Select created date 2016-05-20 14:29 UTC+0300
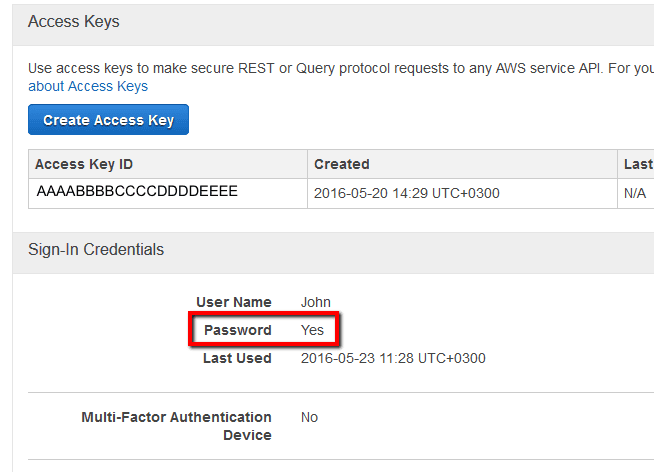The width and height of the screenshot is (654, 472). pyautogui.click(x=407, y=193)
